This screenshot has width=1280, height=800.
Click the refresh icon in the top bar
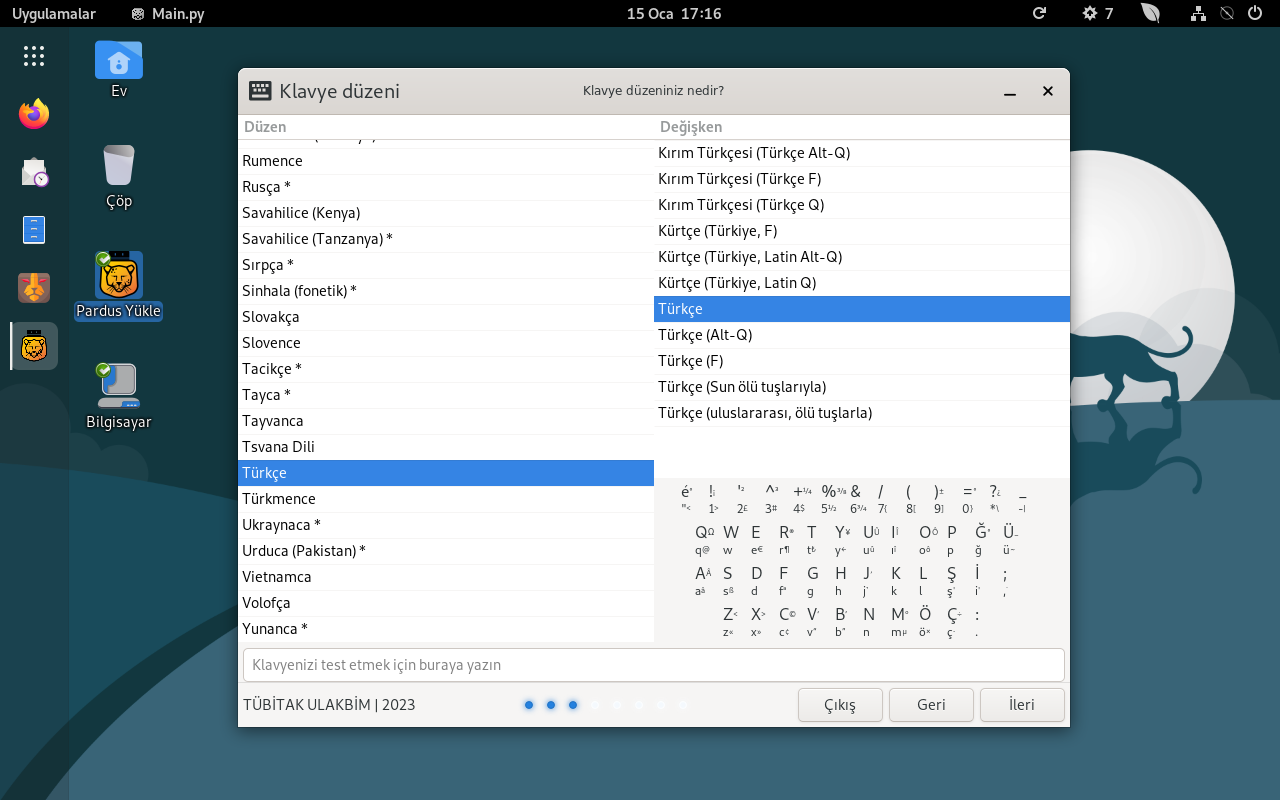[1039, 13]
